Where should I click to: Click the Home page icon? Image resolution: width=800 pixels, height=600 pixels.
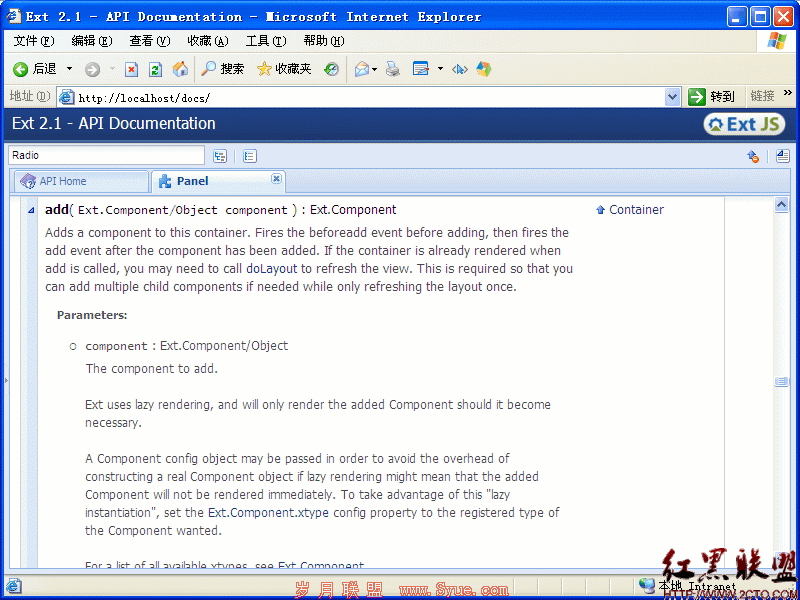180,69
